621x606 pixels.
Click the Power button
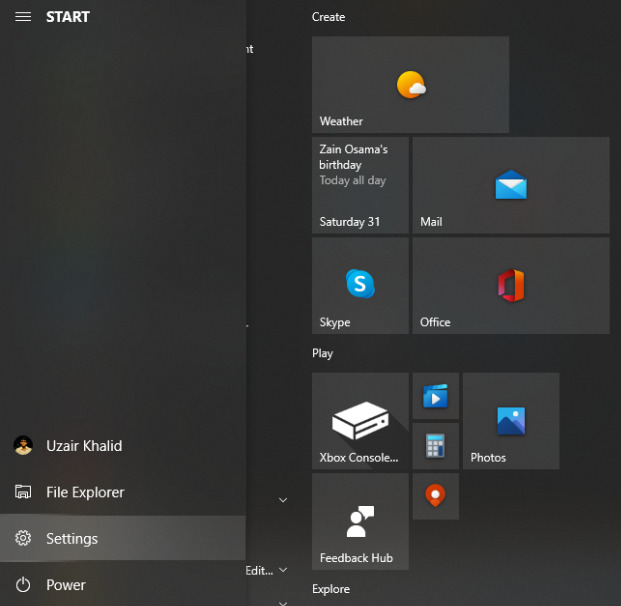[x=66, y=585]
